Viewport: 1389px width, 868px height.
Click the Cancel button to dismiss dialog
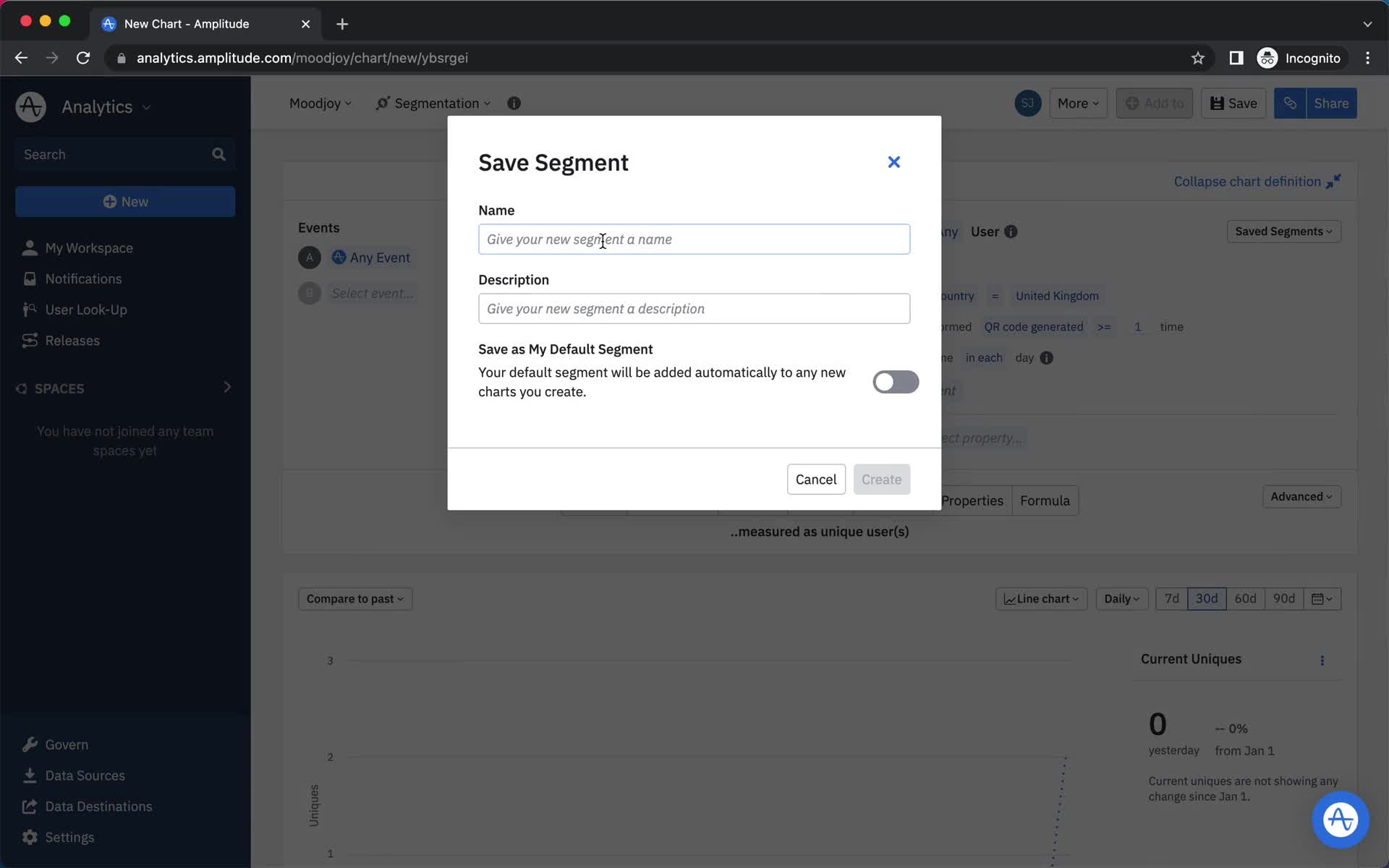(816, 479)
